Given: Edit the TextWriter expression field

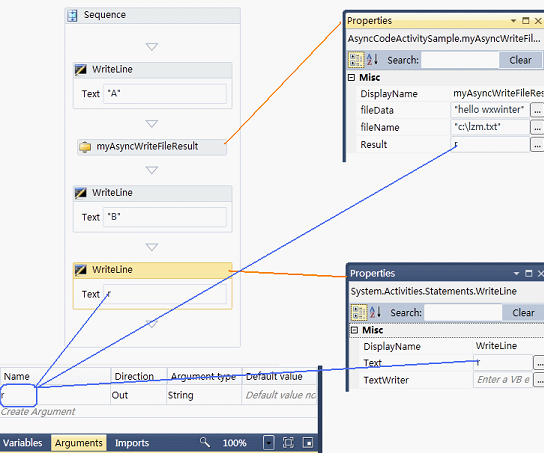Looking at the screenshot, I should point(503,380).
